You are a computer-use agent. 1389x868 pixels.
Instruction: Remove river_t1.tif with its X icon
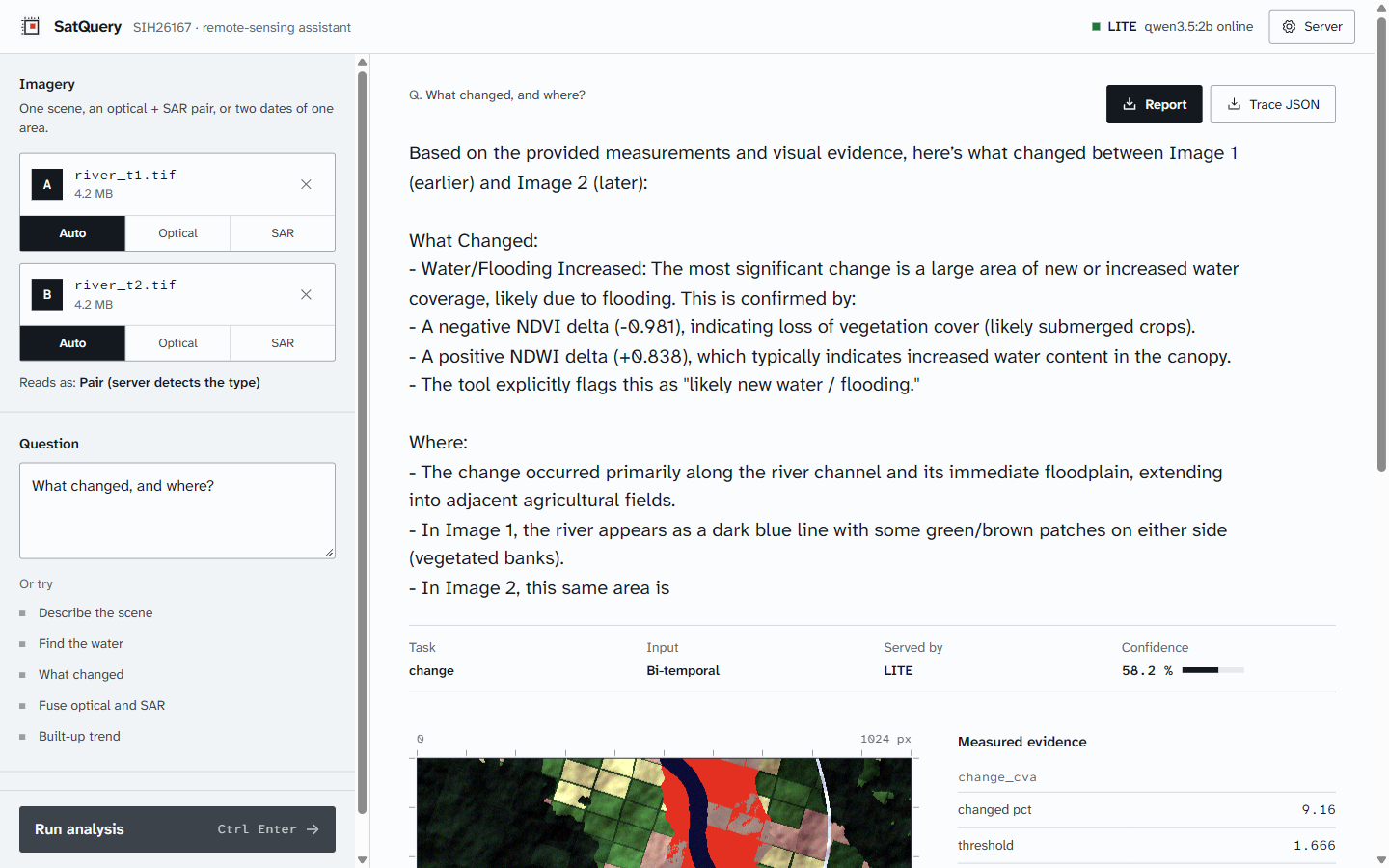pyautogui.click(x=306, y=184)
